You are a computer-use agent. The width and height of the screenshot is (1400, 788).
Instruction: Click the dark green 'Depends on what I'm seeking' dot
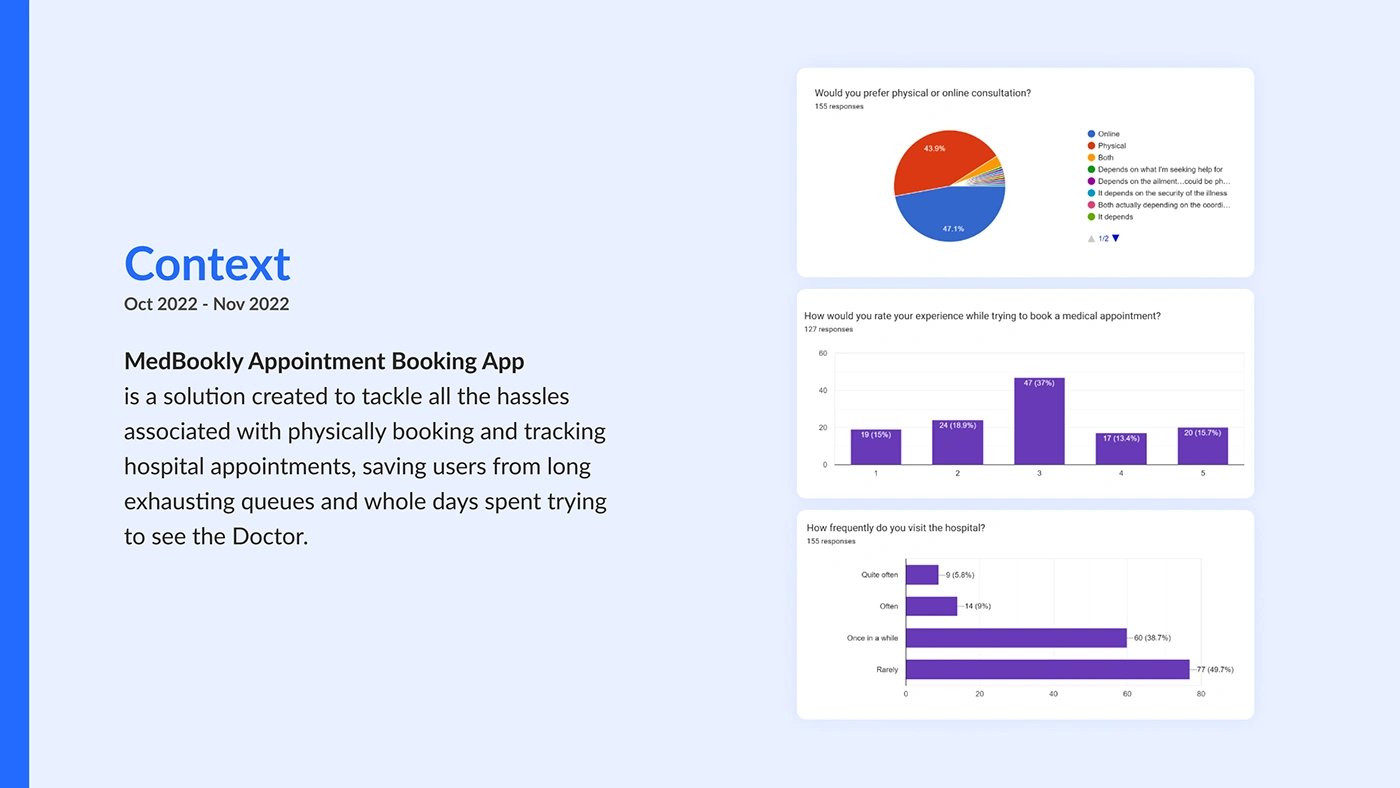(1091, 170)
